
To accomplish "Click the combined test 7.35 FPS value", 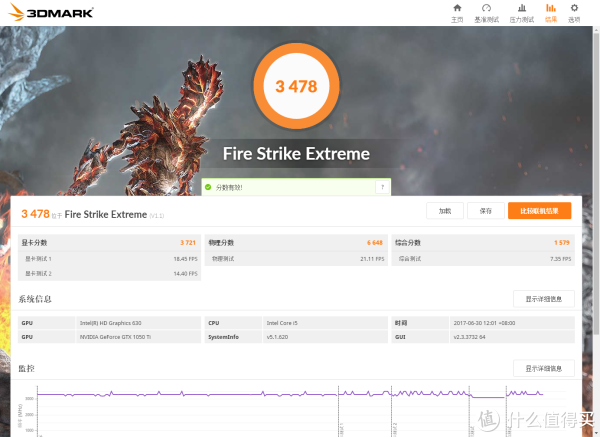I will coord(561,259).
